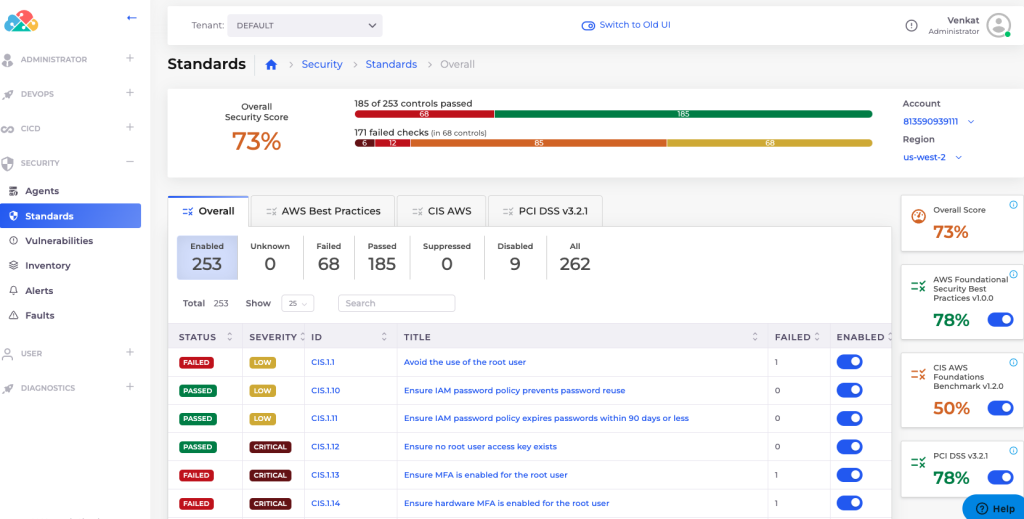Open Inventory in the sidebar
Viewport: 1024px width, 519px height.
pos(48,266)
